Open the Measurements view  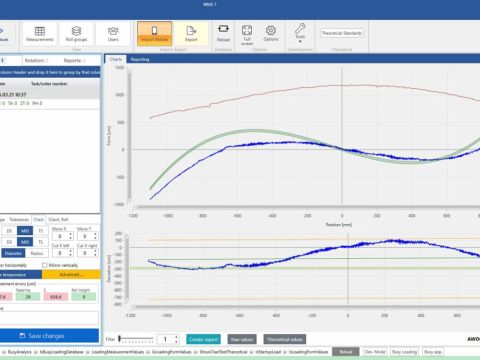[40, 34]
